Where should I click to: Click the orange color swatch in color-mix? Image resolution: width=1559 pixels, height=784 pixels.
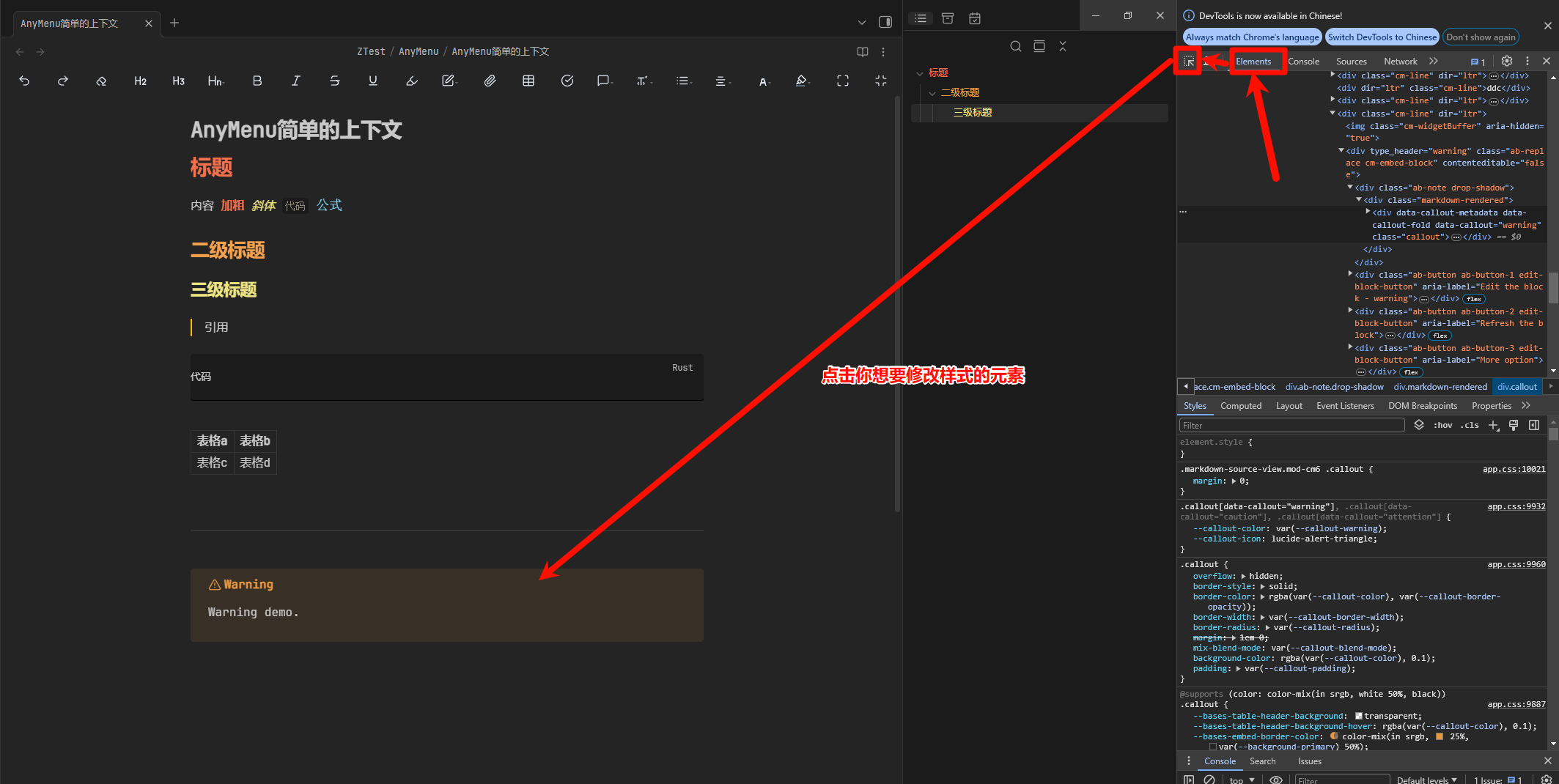point(1440,736)
